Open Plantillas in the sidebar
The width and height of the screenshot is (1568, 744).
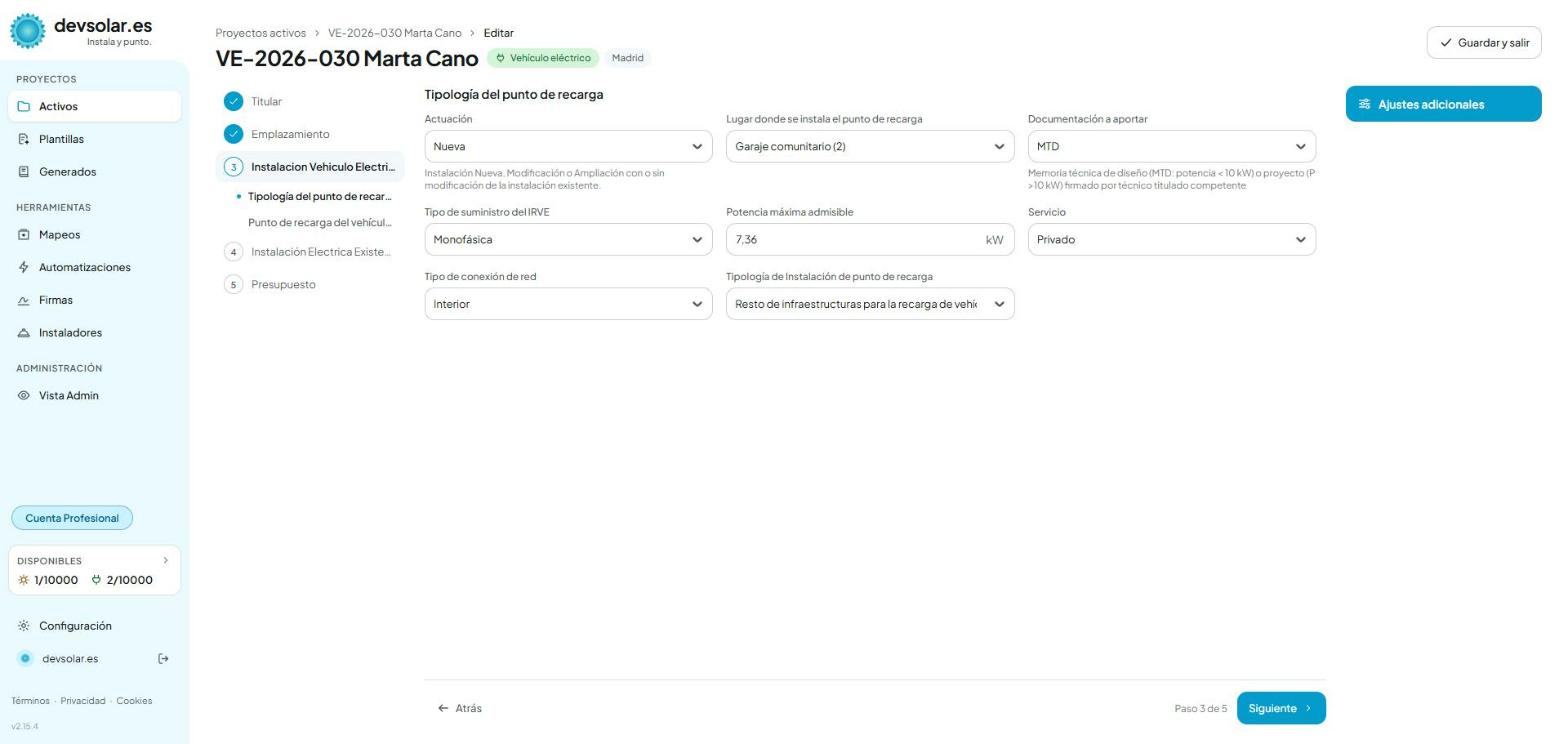(95, 139)
